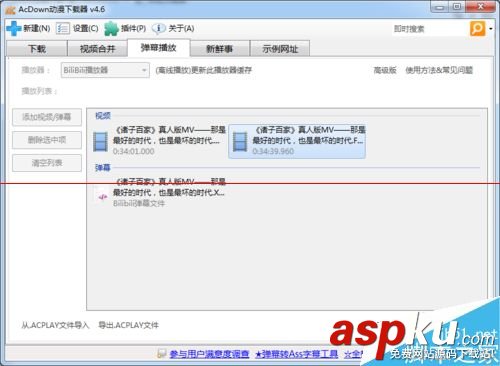
Task: Switch to the 弹幕播放 tab
Action: pyautogui.click(x=159, y=48)
